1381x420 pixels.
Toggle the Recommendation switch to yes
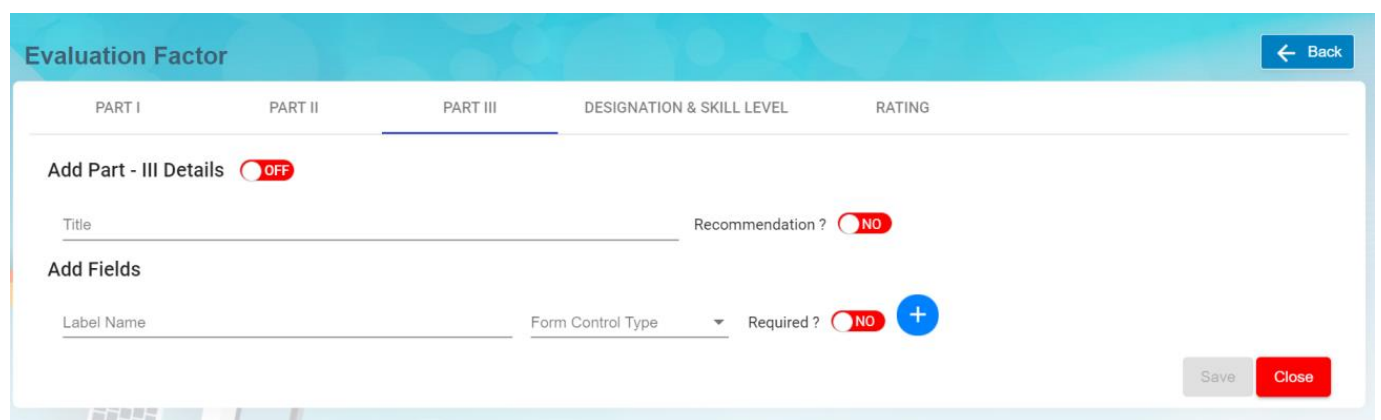(864, 224)
